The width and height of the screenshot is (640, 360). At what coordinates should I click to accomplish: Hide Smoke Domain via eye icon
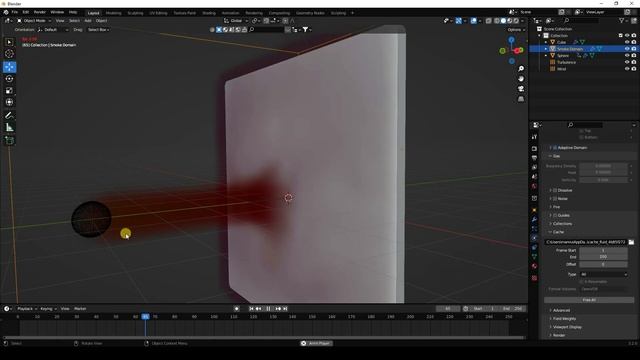point(627,49)
